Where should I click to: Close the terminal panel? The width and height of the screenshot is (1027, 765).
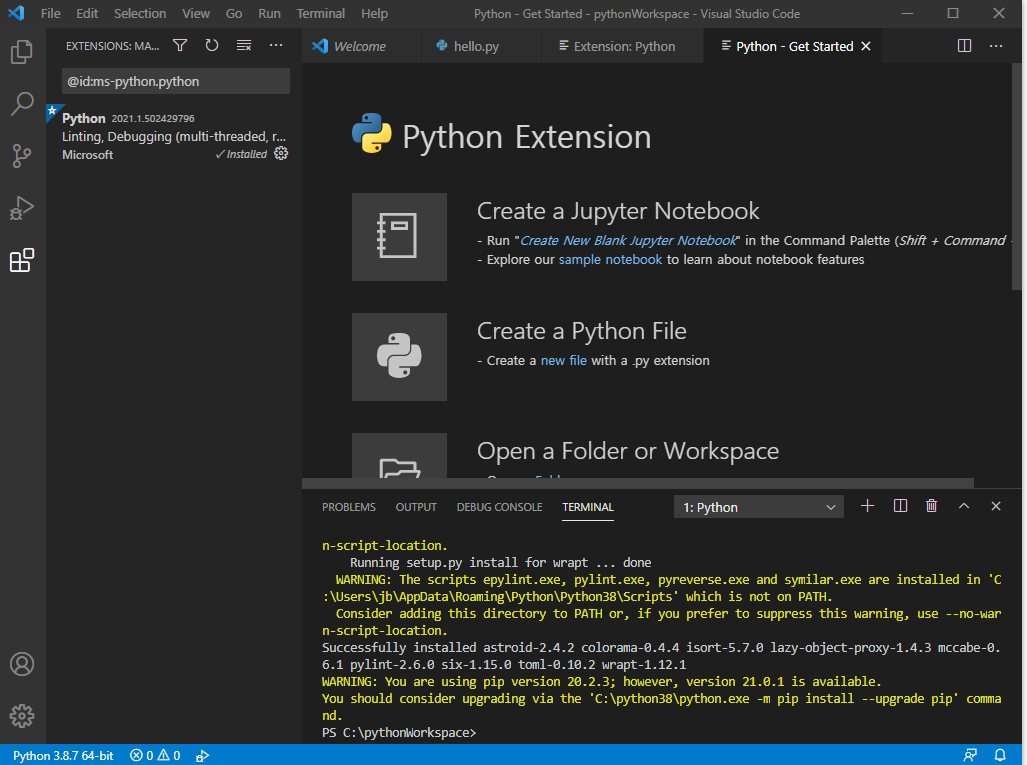click(x=996, y=506)
